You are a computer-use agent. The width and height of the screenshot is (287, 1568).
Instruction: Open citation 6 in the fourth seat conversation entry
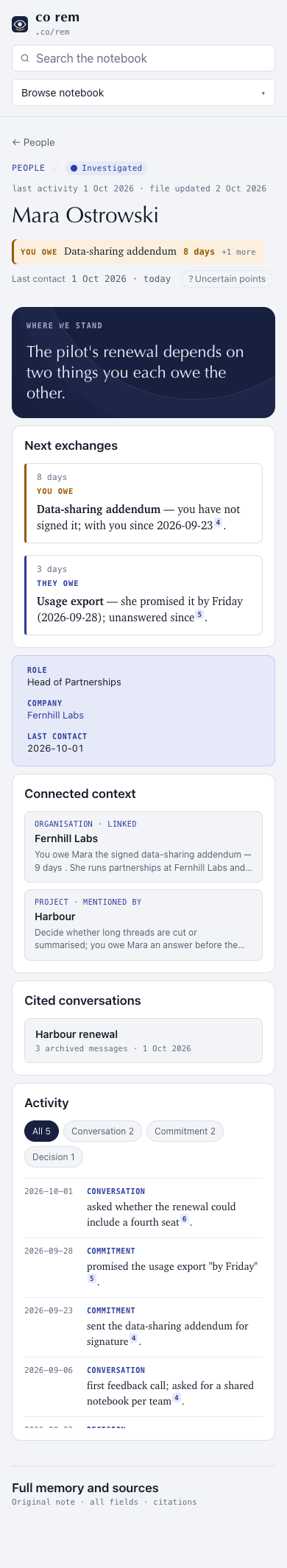[185, 1219]
